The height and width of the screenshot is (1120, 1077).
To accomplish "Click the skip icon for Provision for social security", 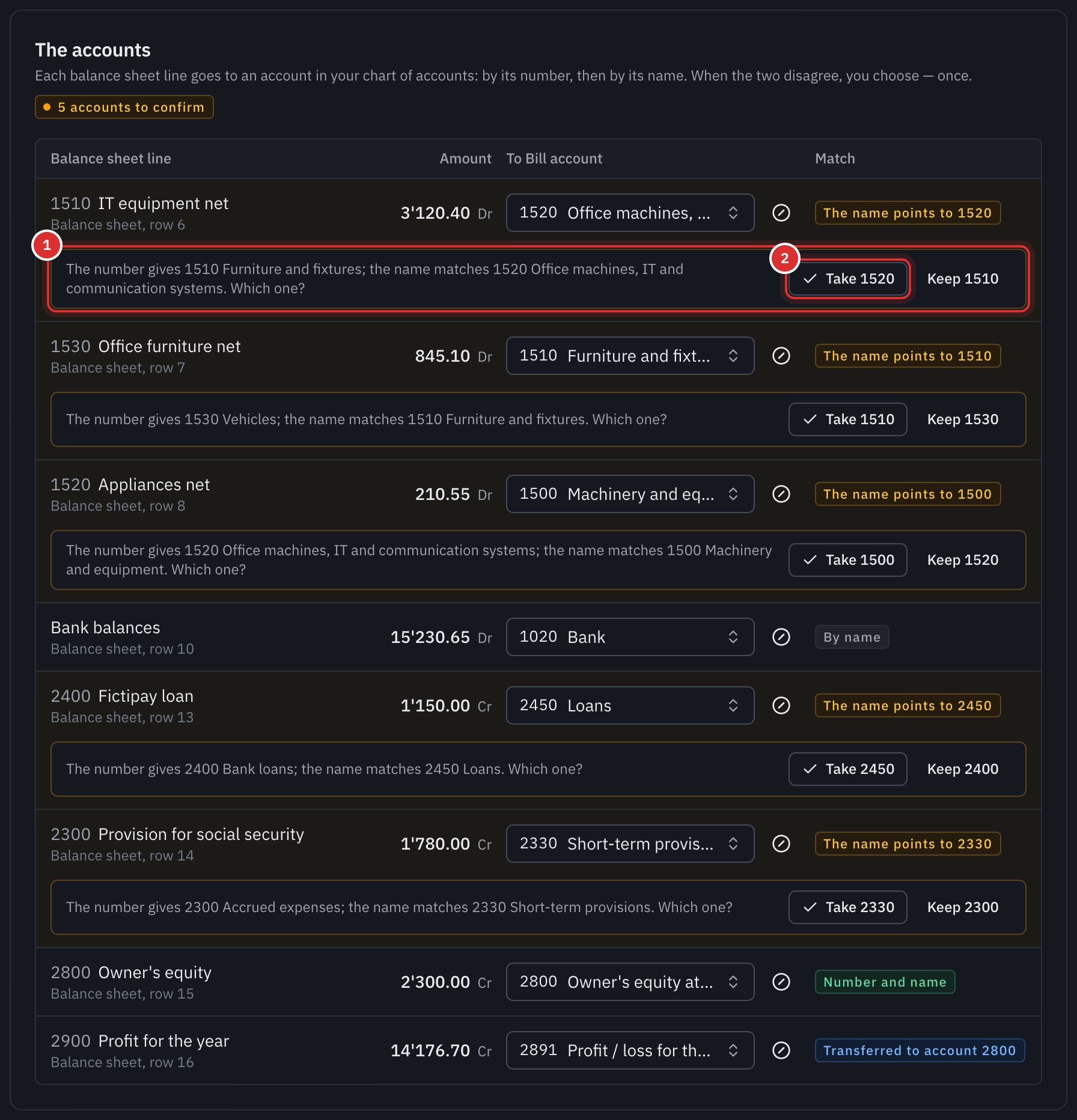I will coord(781,844).
